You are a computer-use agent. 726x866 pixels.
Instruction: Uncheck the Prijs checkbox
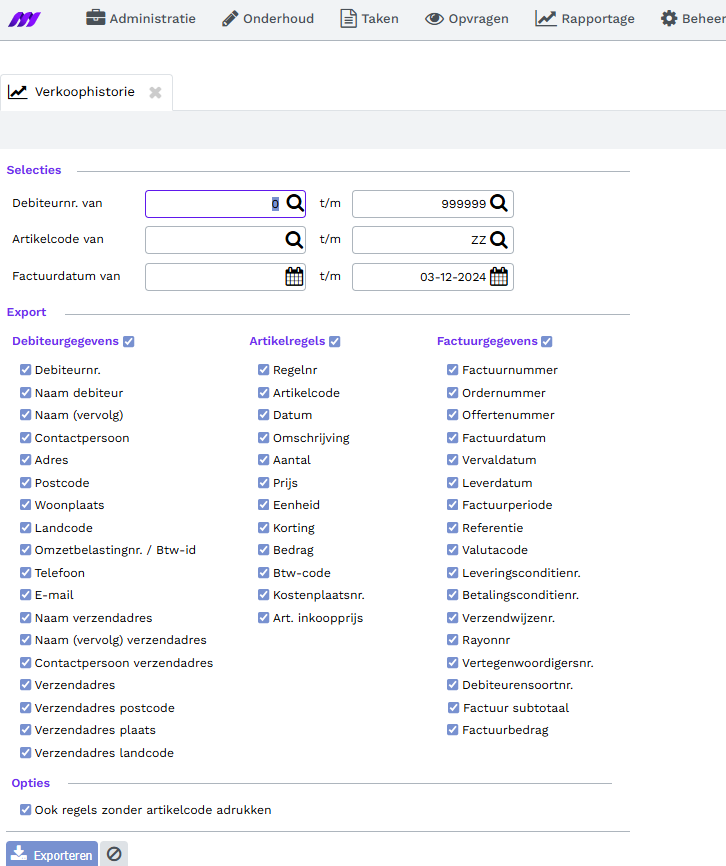click(263, 482)
